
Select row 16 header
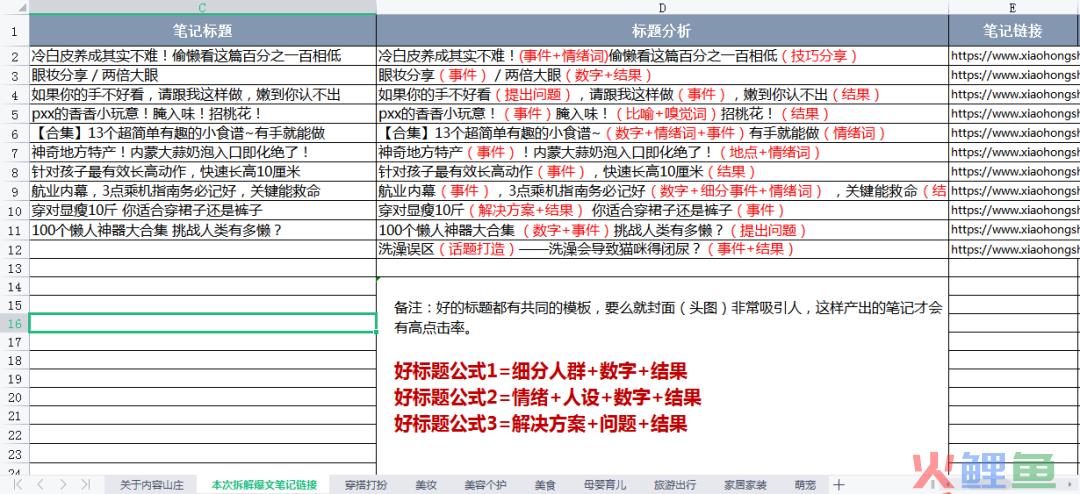[x=14, y=323]
